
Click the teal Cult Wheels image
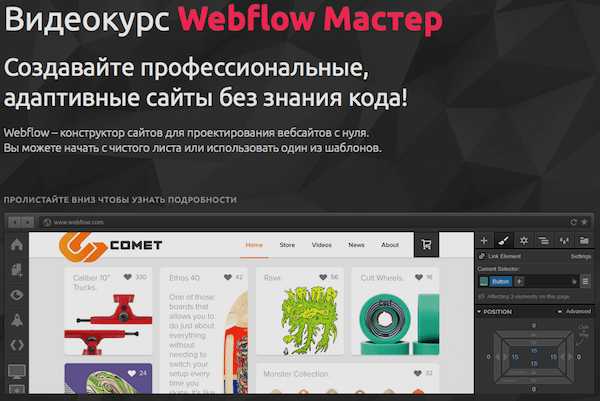tap(399, 324)
